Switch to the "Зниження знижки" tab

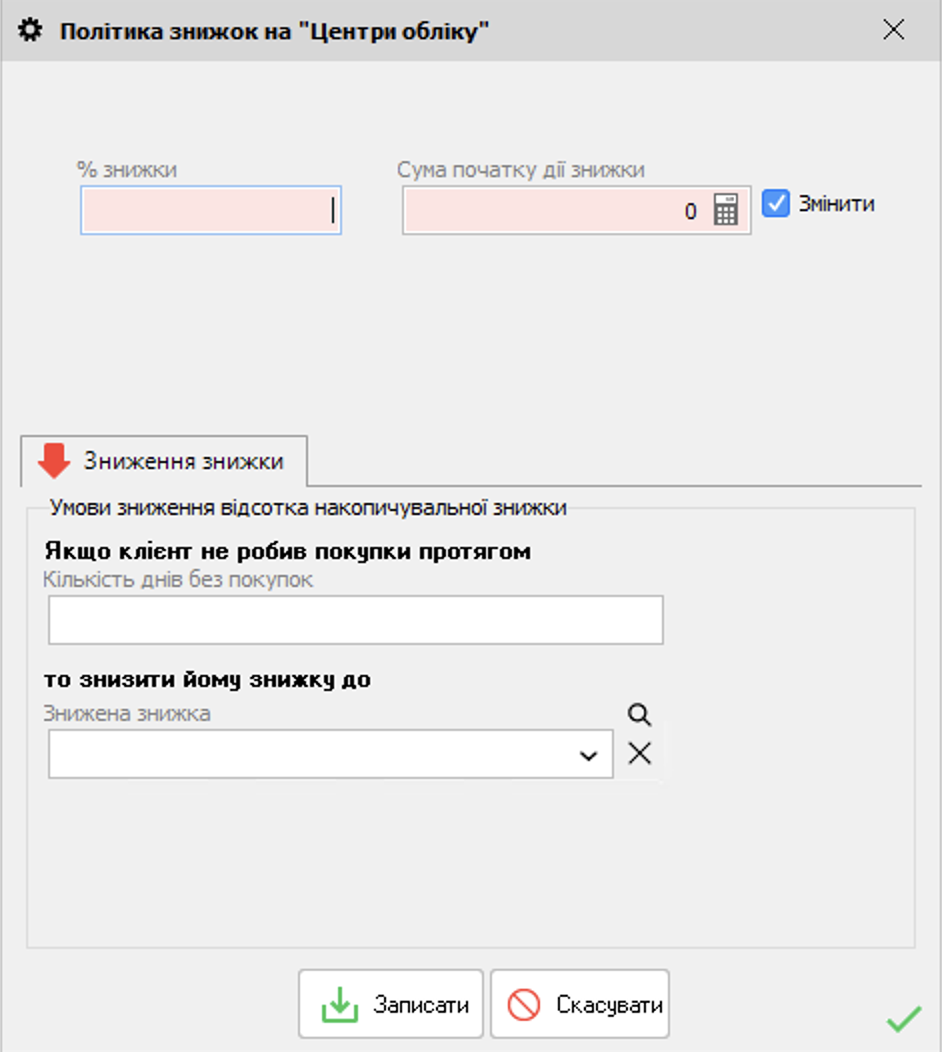tap(164, 461)
